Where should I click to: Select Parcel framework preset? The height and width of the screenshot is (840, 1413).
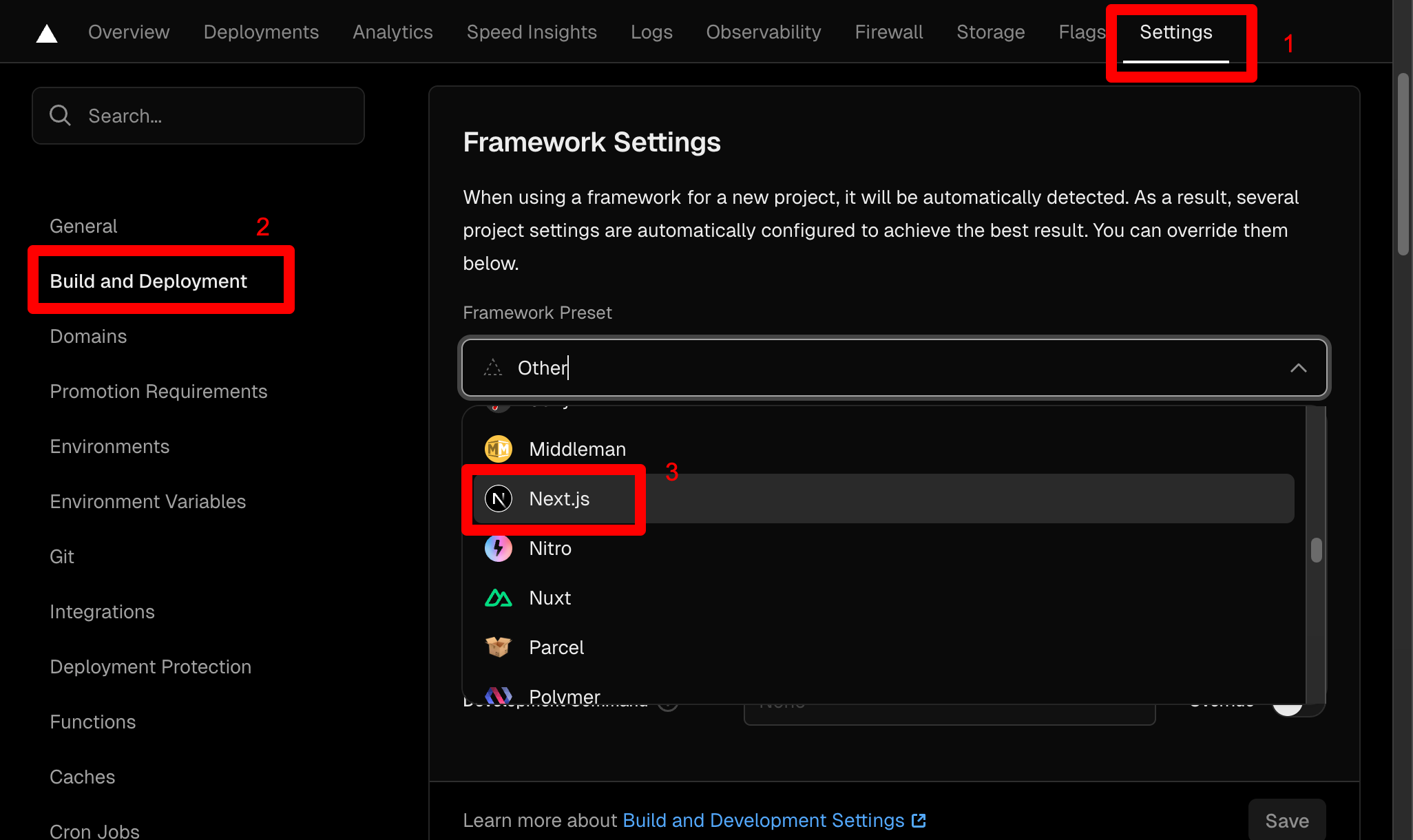point(883,647)
